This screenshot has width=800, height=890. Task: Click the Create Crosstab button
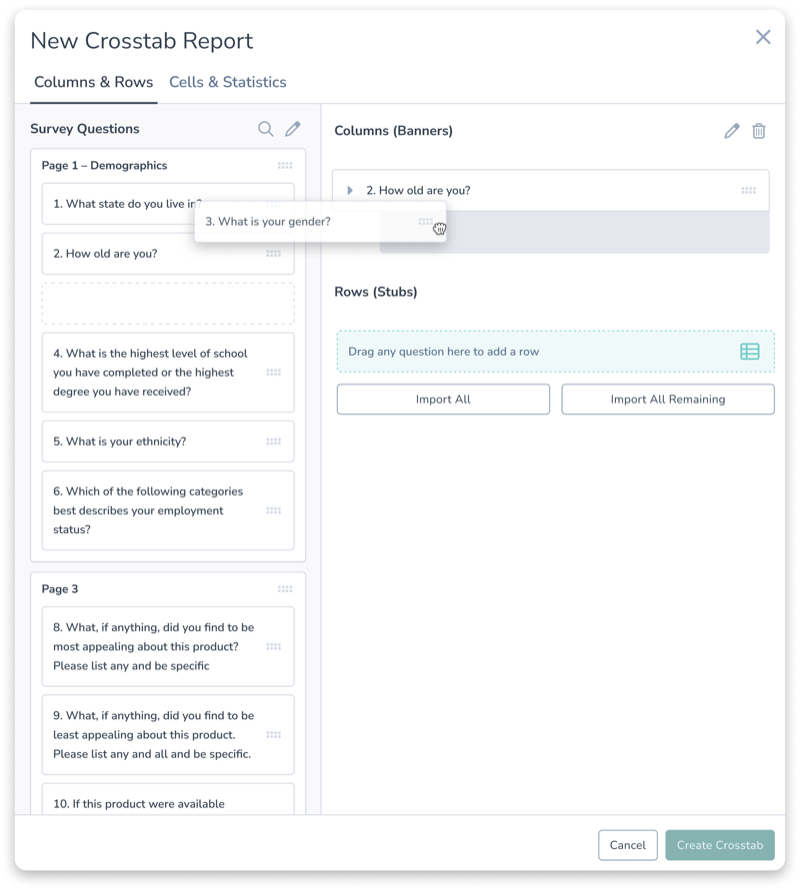720,845
